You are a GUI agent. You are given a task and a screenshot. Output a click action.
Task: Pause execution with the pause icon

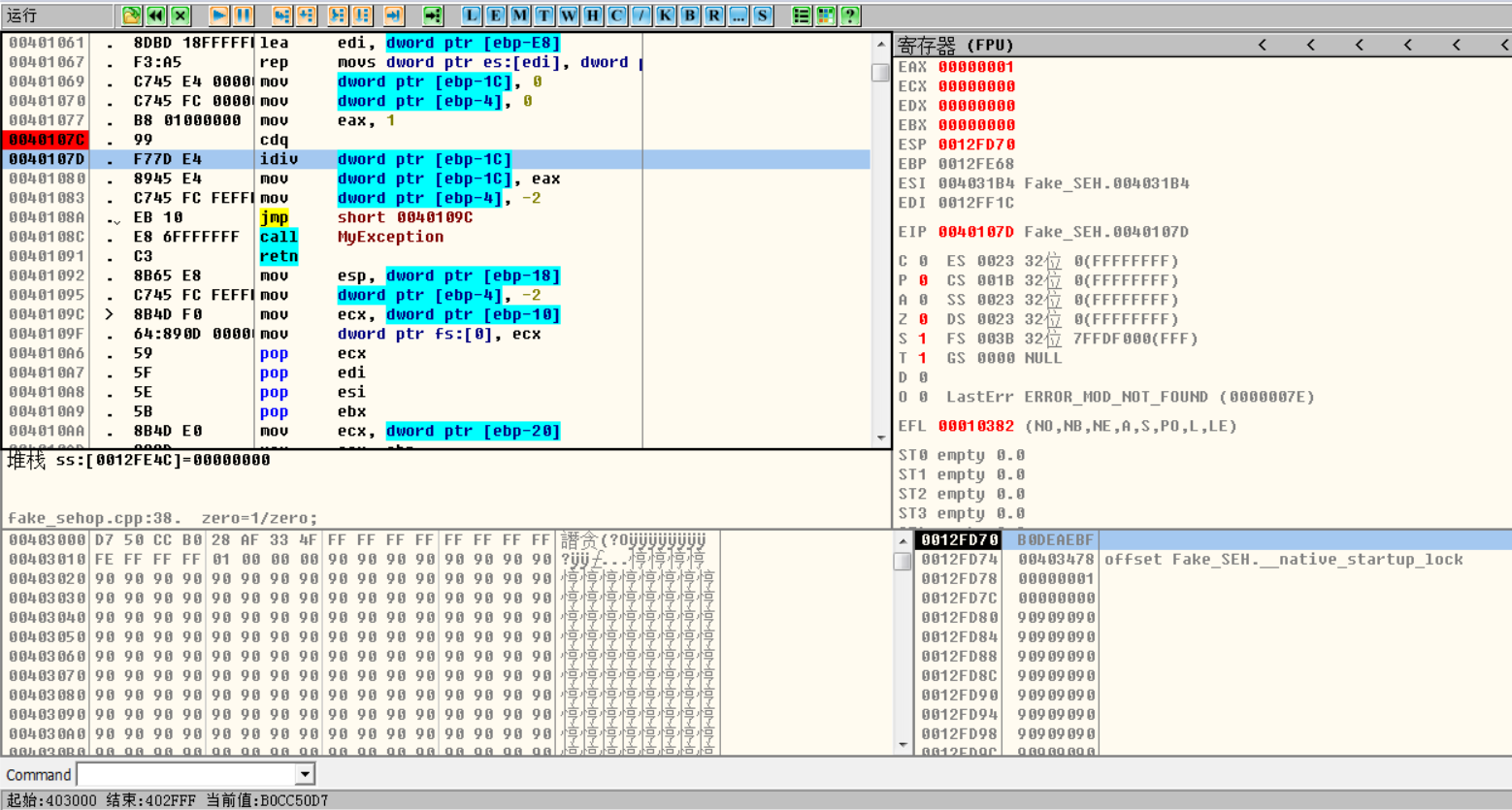[243, 16]
